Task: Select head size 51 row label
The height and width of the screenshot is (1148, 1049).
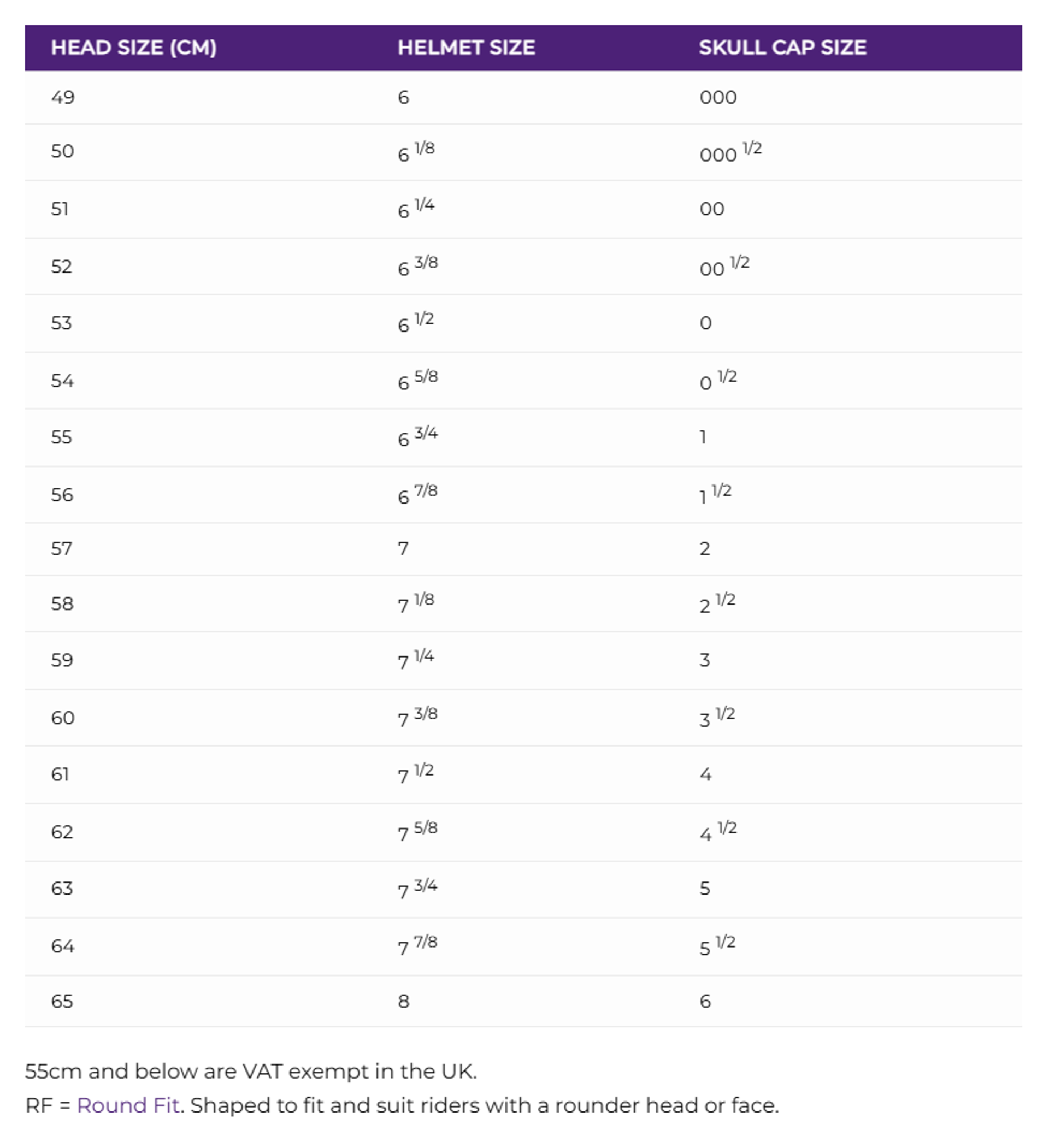Action: click(60, 209)
